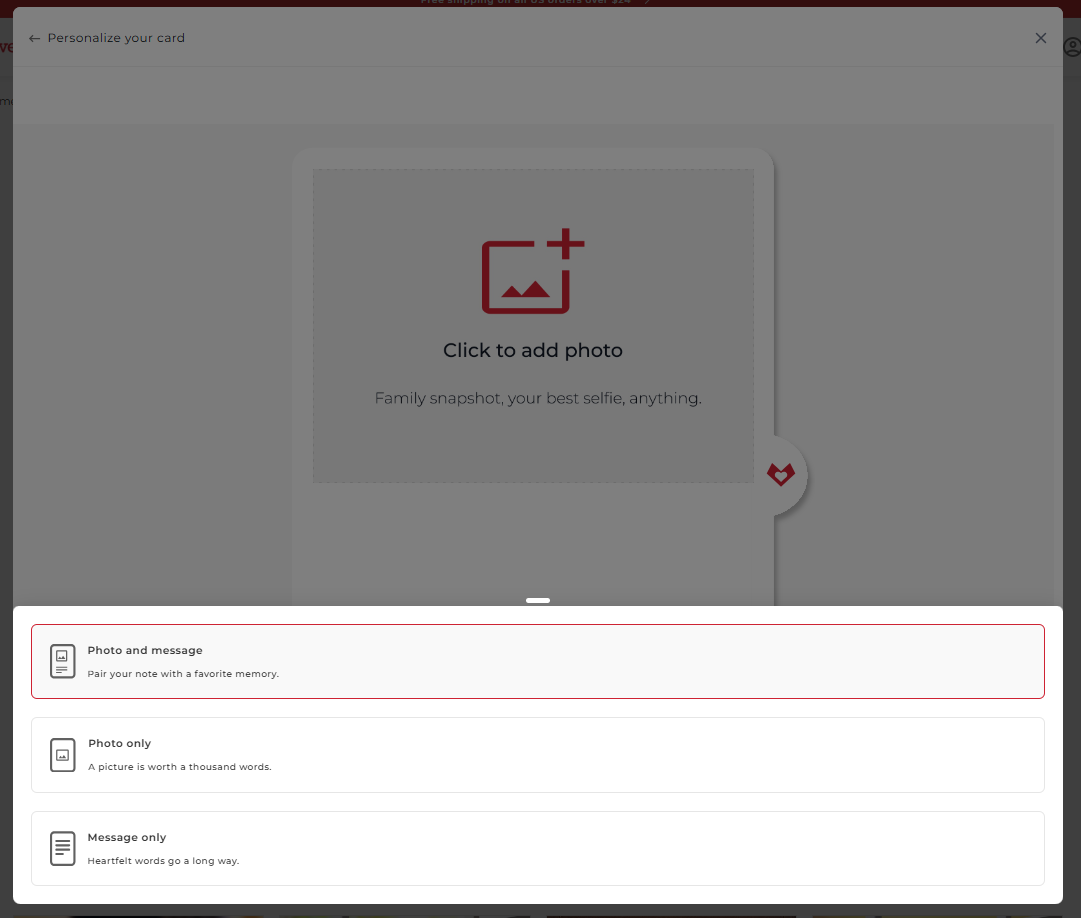Click "Heartfelt words go a long way" description
Viewport: 1081px width, 918px height.
[x=163, y=861]
